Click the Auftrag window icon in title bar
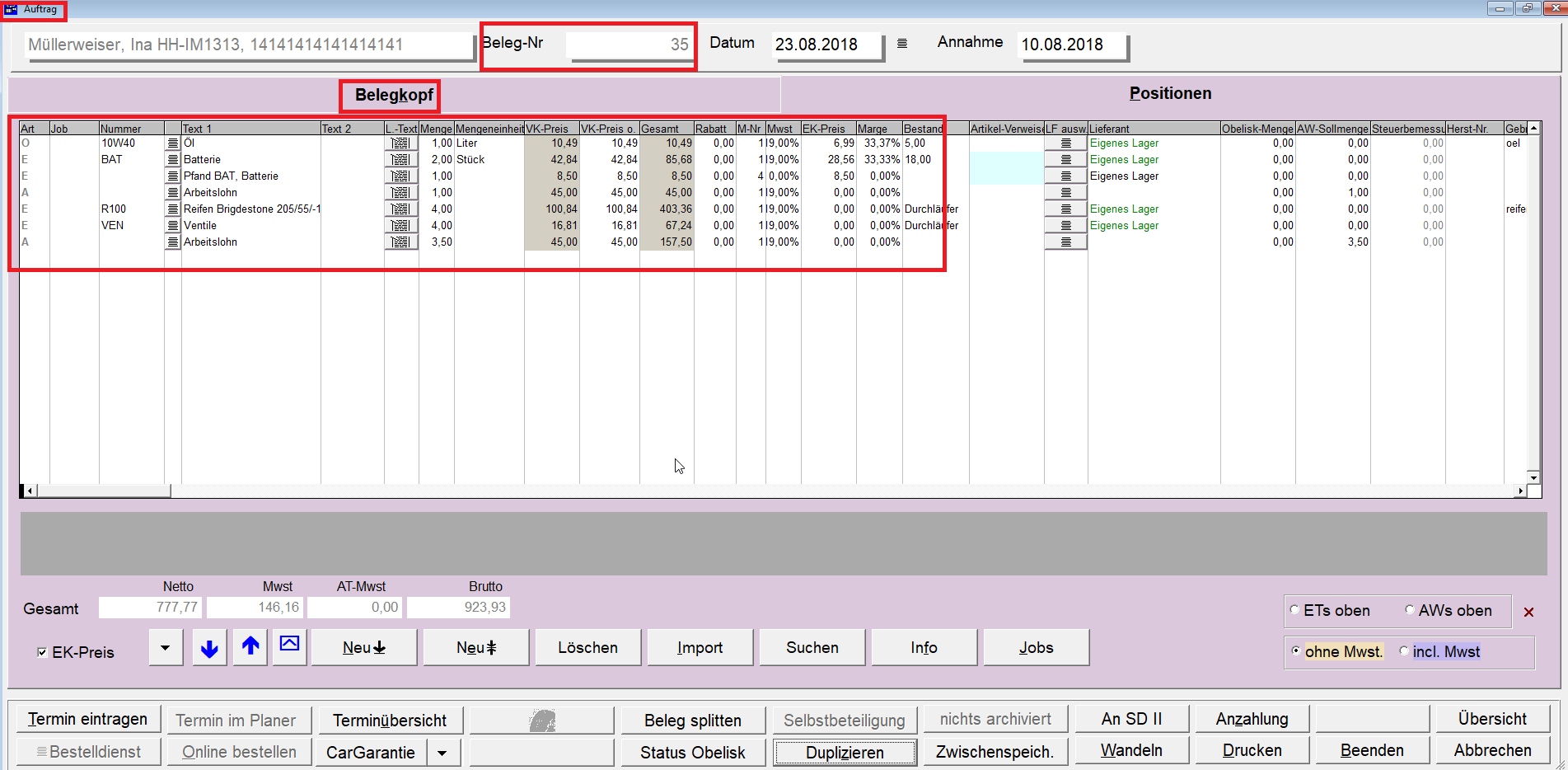Screen dimensions: 1568x770 coord(11,9)
